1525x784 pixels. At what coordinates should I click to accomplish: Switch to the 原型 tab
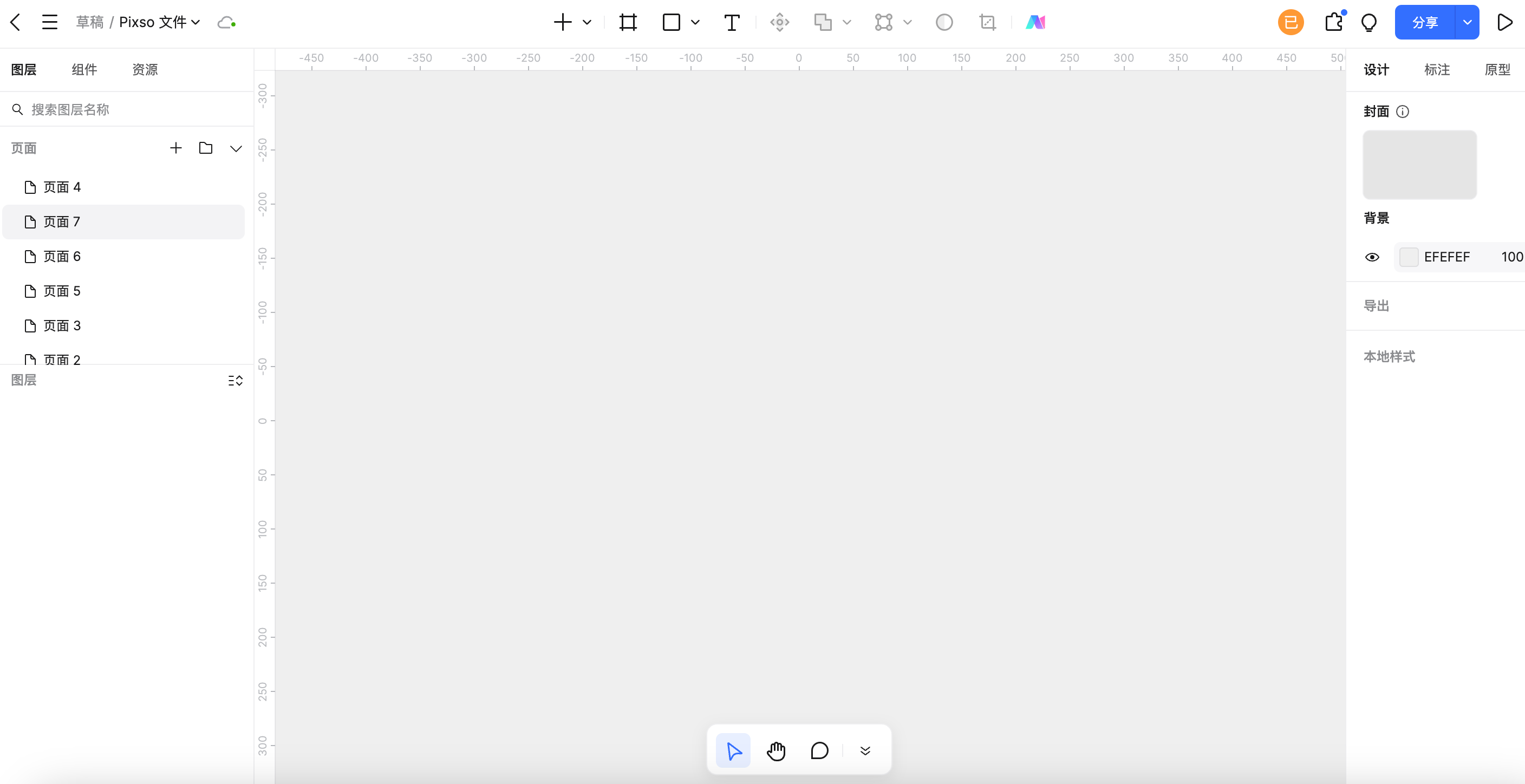(1497, 69)
